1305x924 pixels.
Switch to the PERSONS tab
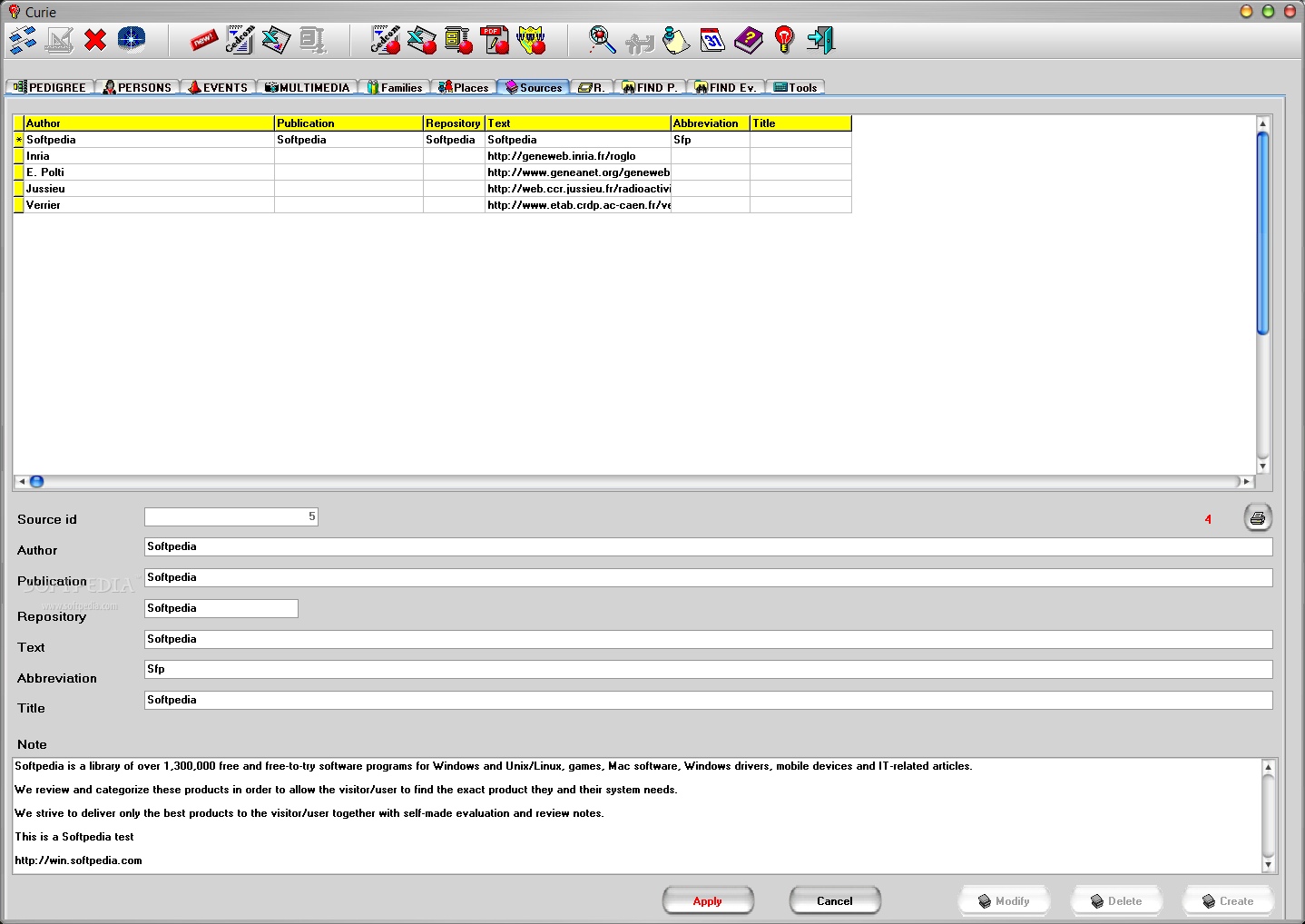(138, 87)
